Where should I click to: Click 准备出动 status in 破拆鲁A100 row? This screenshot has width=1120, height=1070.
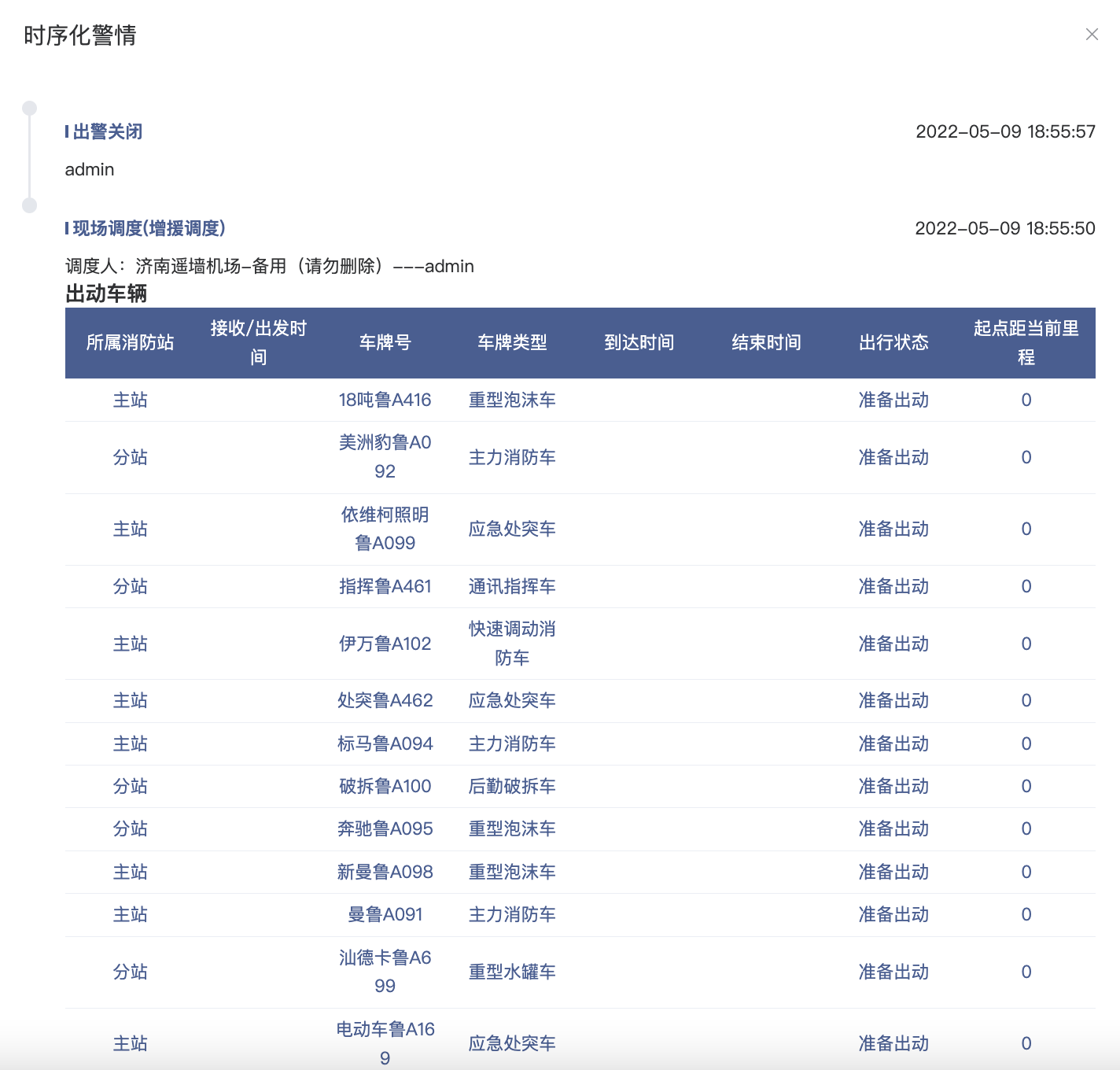893,786
